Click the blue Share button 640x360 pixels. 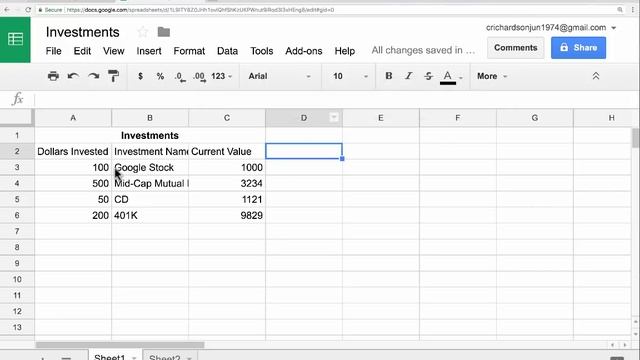click(x=578, y=48)
